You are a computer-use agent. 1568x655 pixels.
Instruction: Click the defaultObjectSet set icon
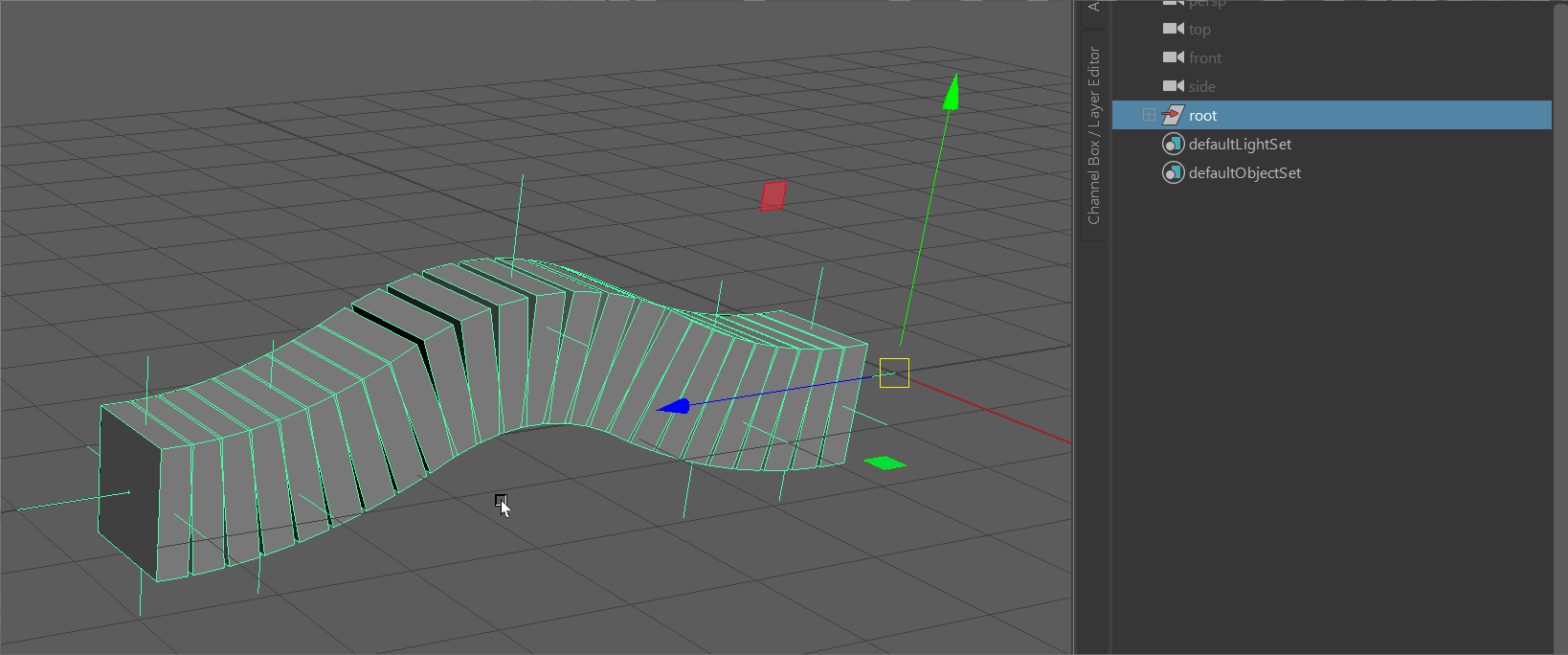click(x=1173, y=172)
